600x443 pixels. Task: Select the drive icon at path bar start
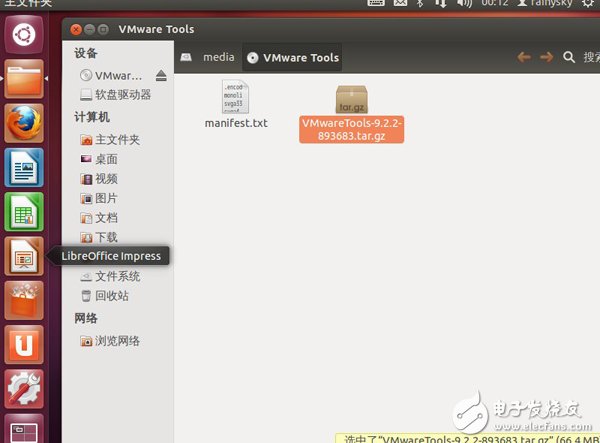tap(186, 57)
